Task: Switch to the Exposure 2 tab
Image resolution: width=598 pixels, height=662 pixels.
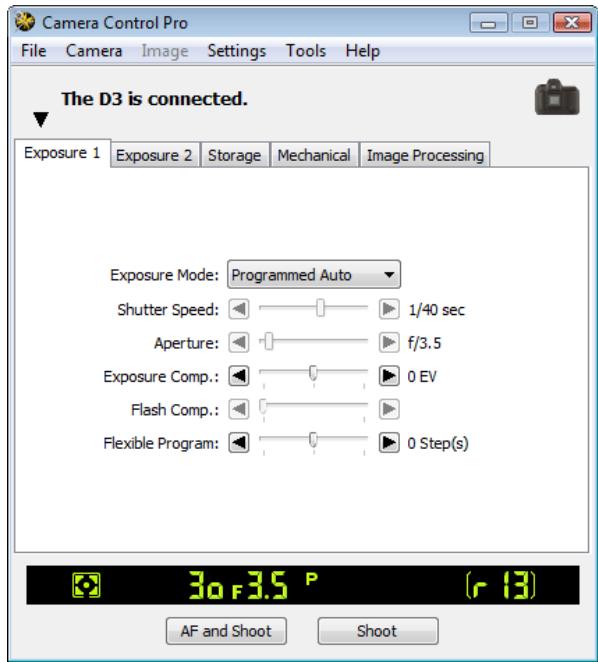Action: pos(154,155)
